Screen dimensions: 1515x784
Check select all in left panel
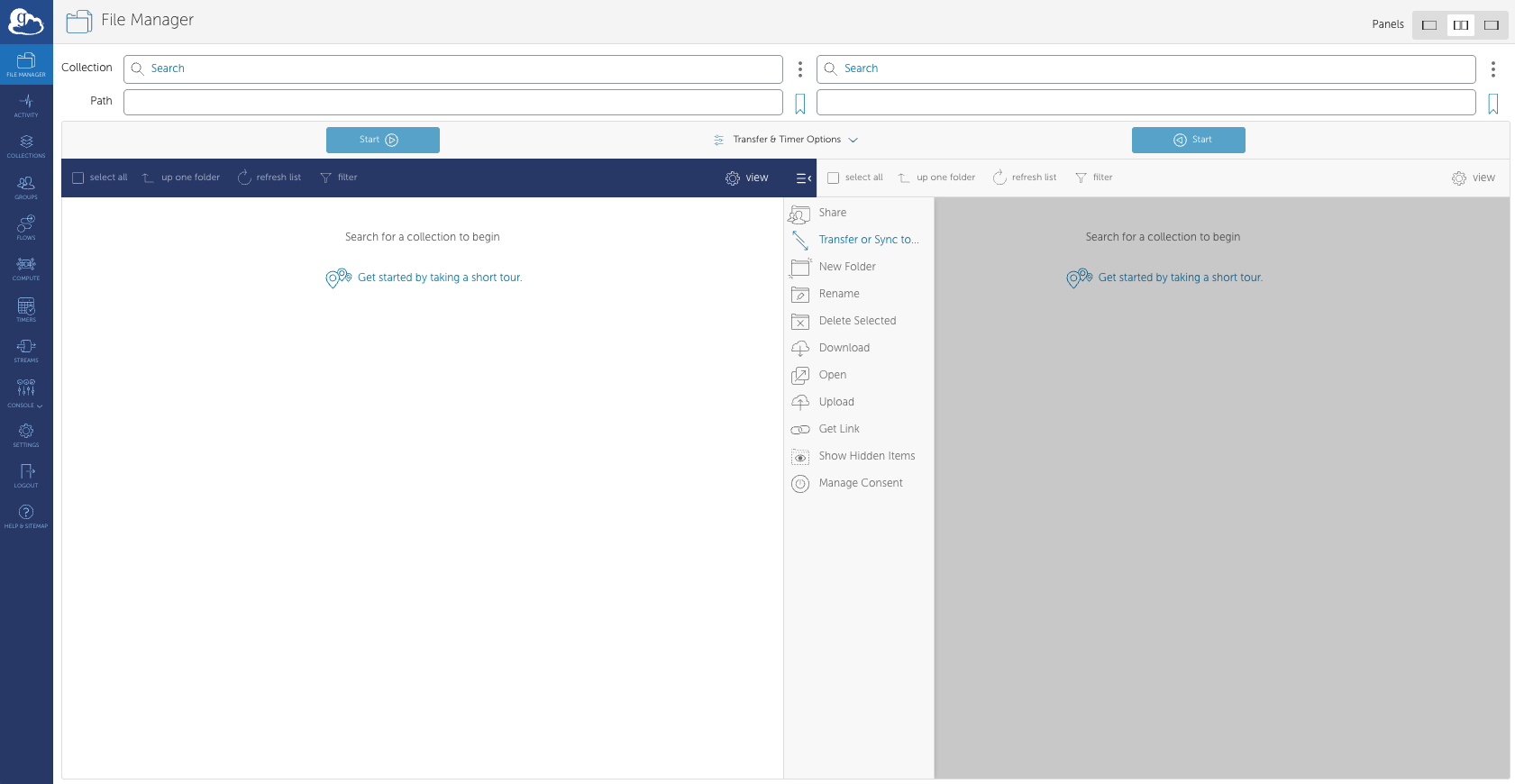(x=78, y=178)
